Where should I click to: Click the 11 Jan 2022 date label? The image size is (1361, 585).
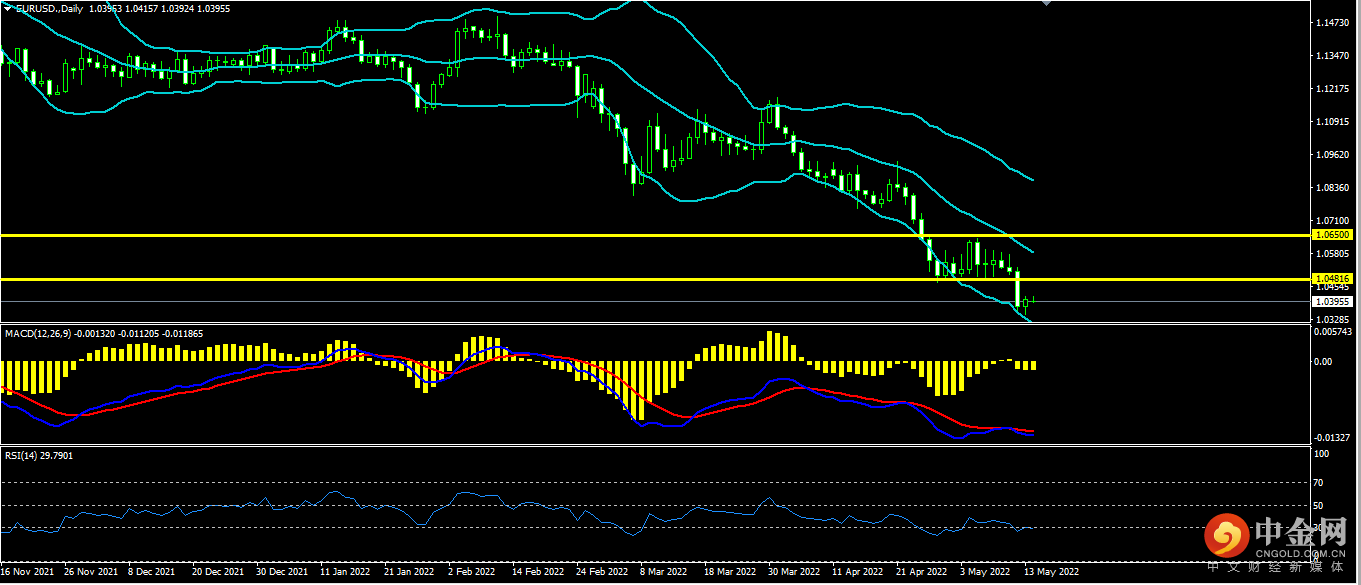[x=347, y=573]
